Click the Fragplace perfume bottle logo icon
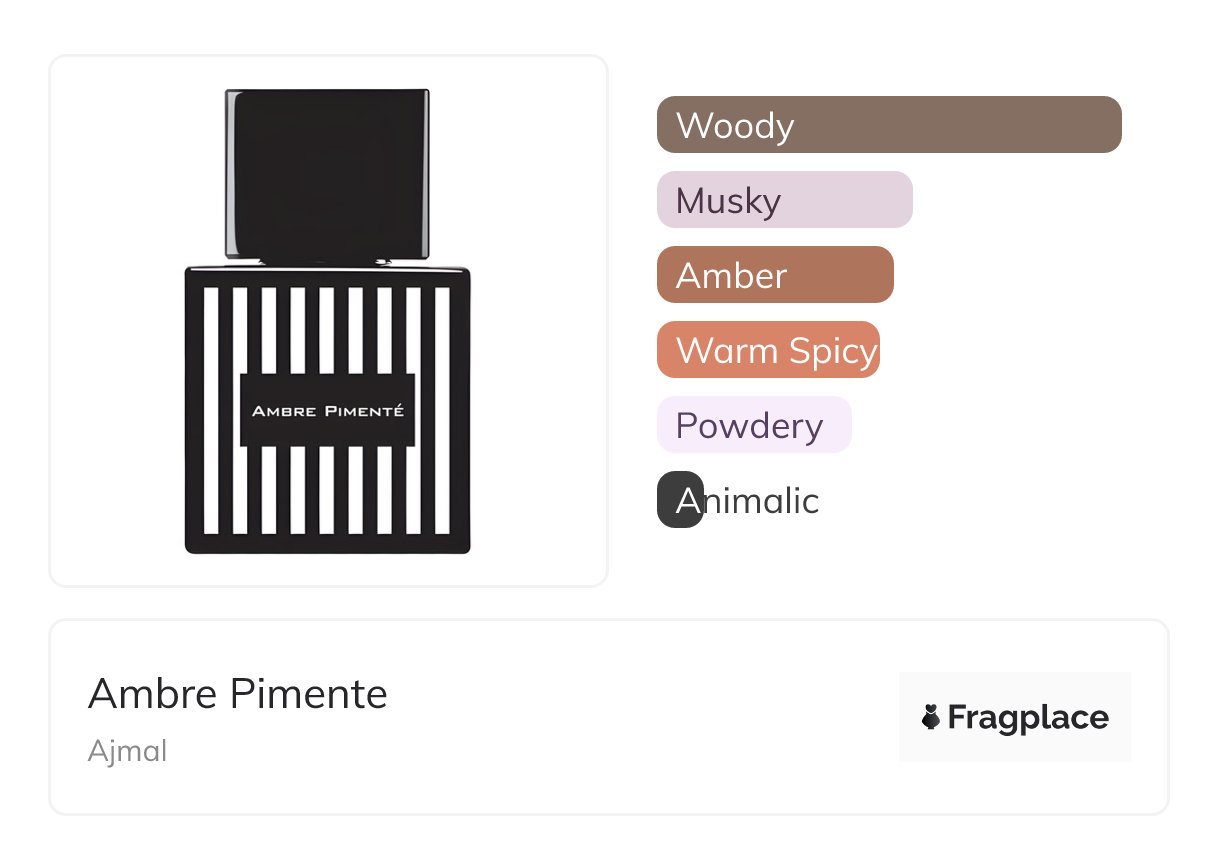Screen dimensions: 1218x864 click(x=931, y=717)
